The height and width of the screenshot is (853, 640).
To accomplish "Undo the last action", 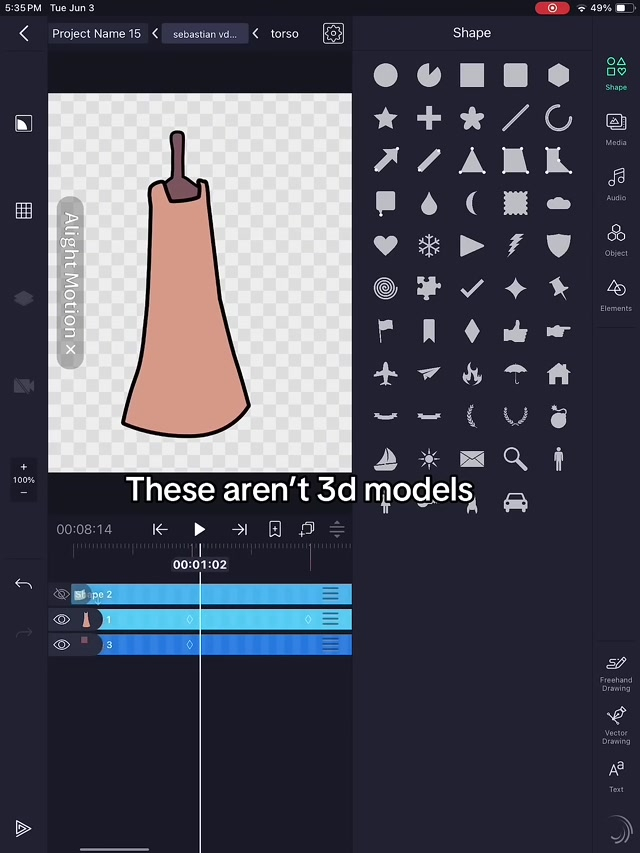I will 23,584.
